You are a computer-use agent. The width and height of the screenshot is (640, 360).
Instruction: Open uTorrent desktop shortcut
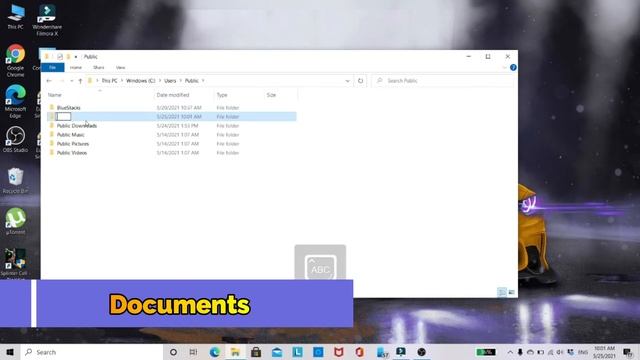coord(16,222)
